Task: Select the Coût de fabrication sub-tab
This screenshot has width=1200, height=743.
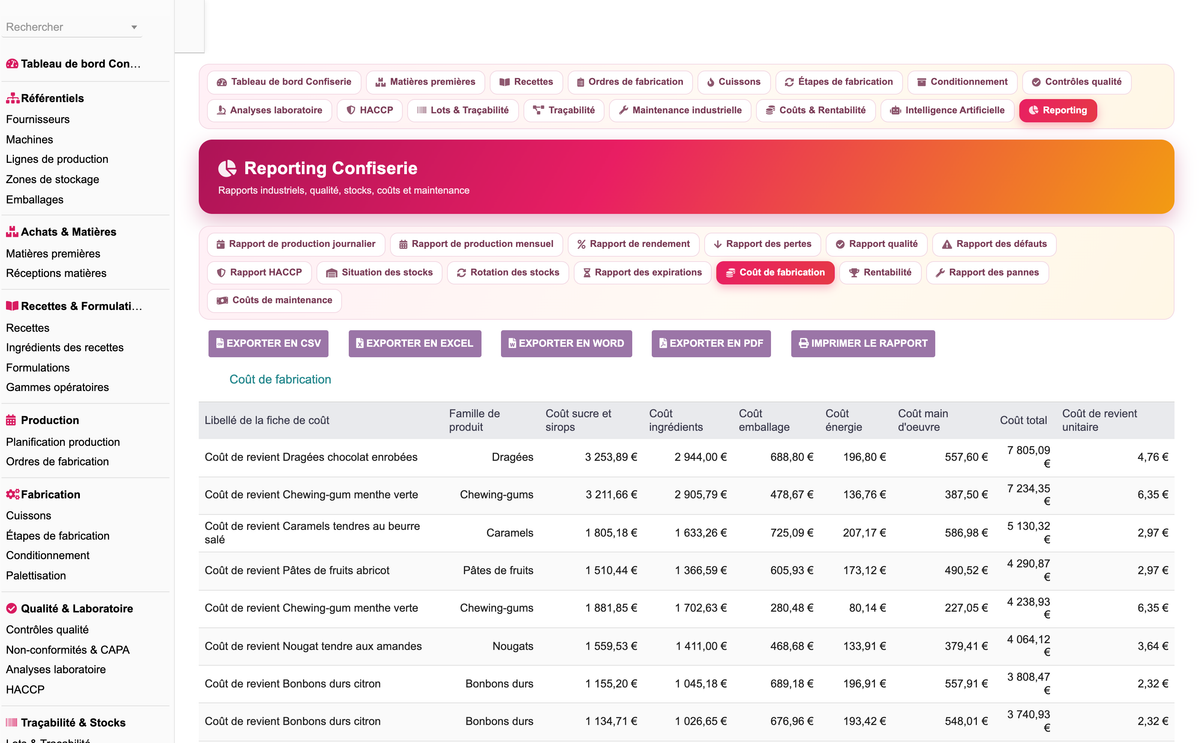Action: [775, 272]
